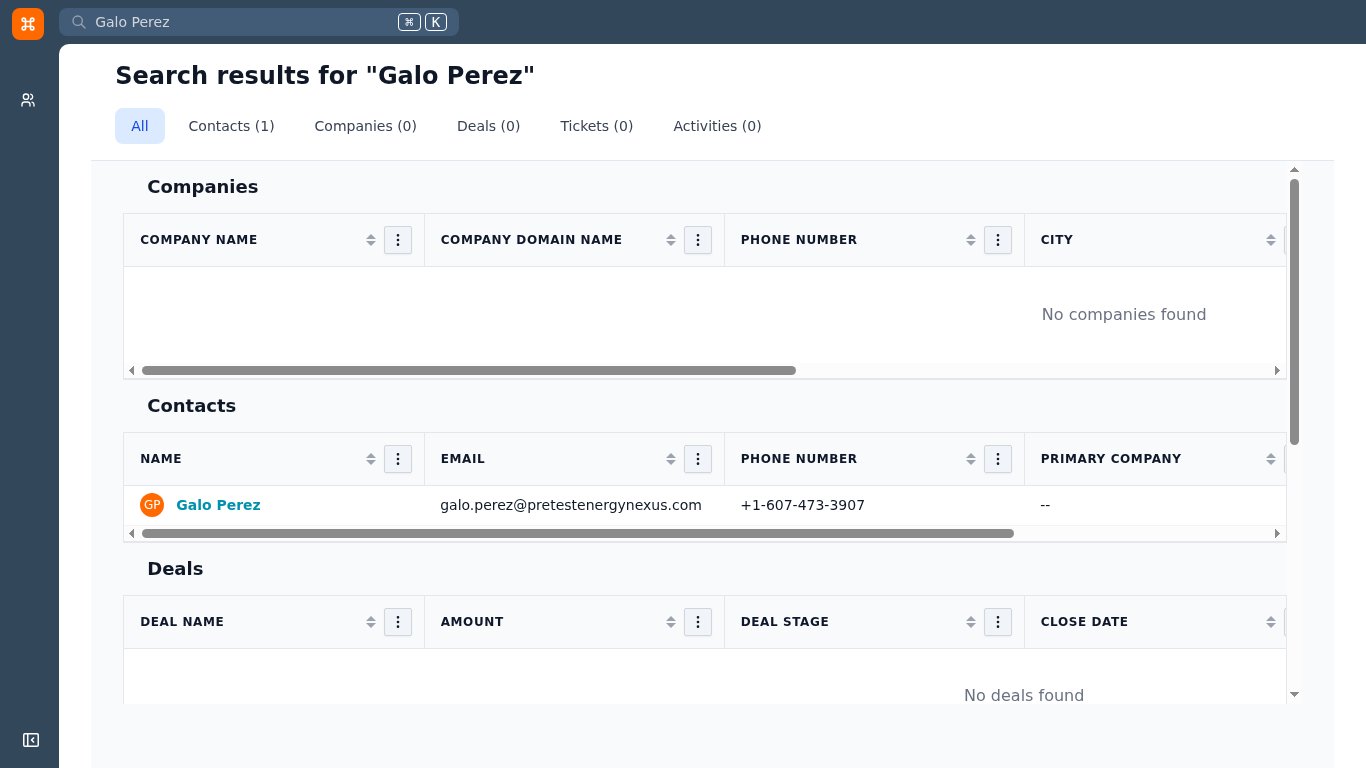Sort deals by Amount arrows
This screenshot has width=1366, height=768.
coord(671,622)
